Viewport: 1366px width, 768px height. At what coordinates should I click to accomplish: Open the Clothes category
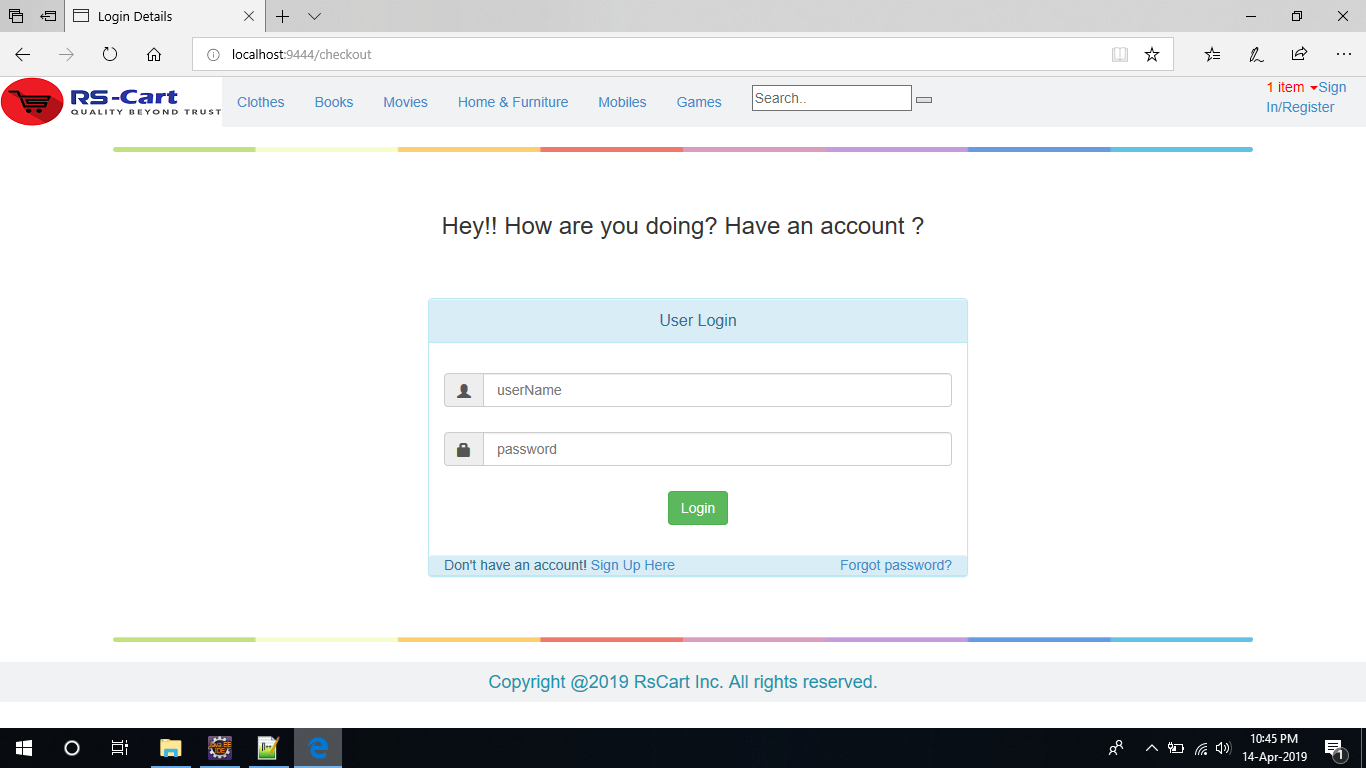261,102
